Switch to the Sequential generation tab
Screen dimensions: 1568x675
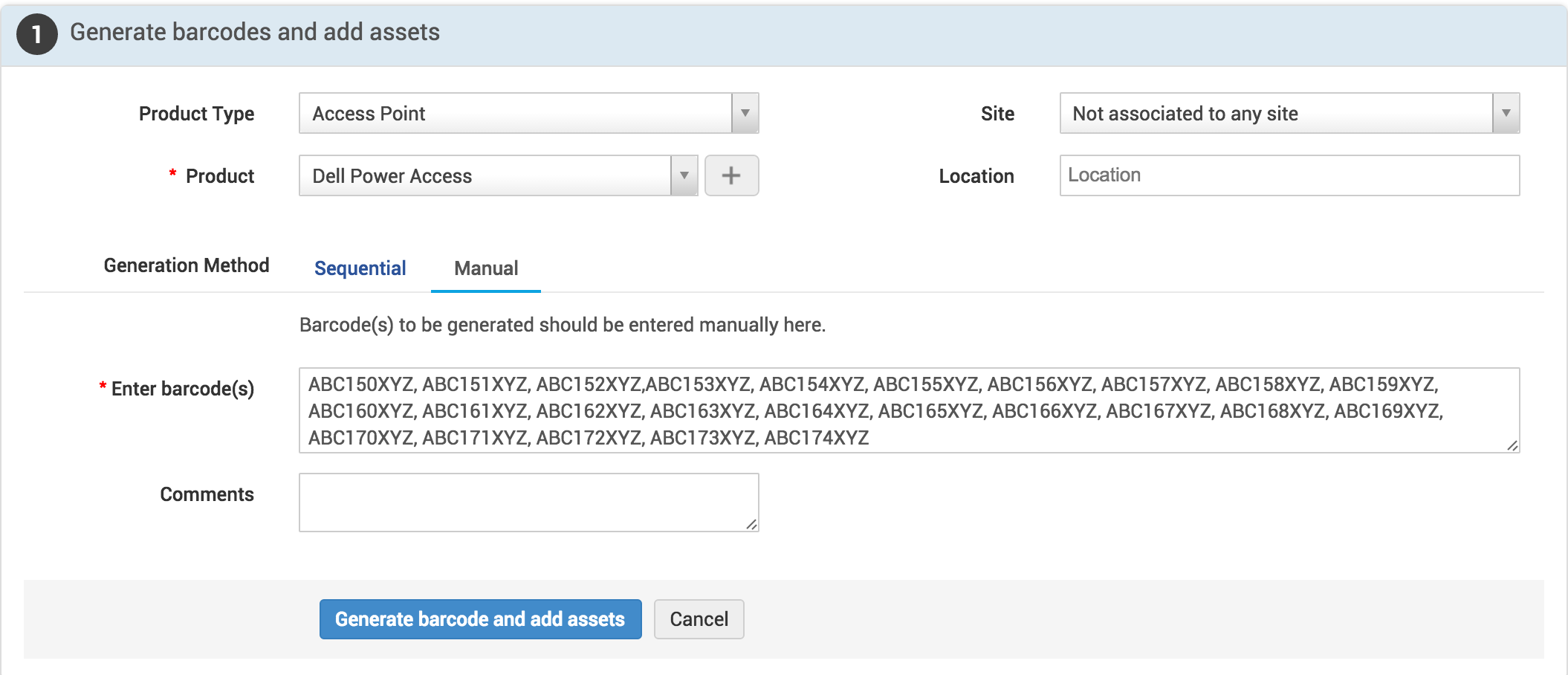pyautogui.click(x=360, y=268)
